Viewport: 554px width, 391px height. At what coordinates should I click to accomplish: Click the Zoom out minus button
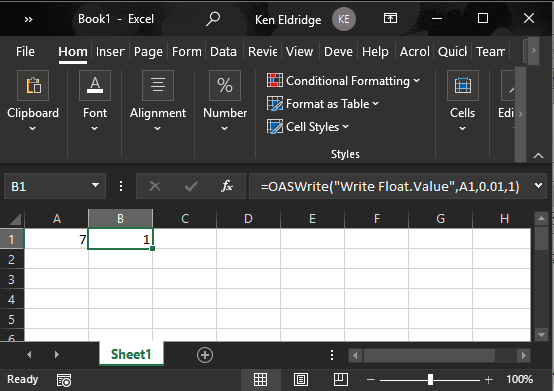(371, 380)
